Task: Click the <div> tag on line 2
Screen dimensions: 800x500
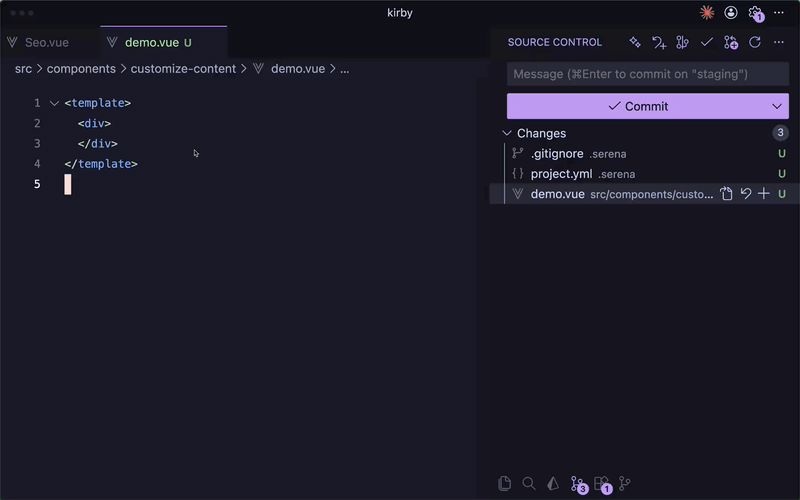Action: pos(94,123)
